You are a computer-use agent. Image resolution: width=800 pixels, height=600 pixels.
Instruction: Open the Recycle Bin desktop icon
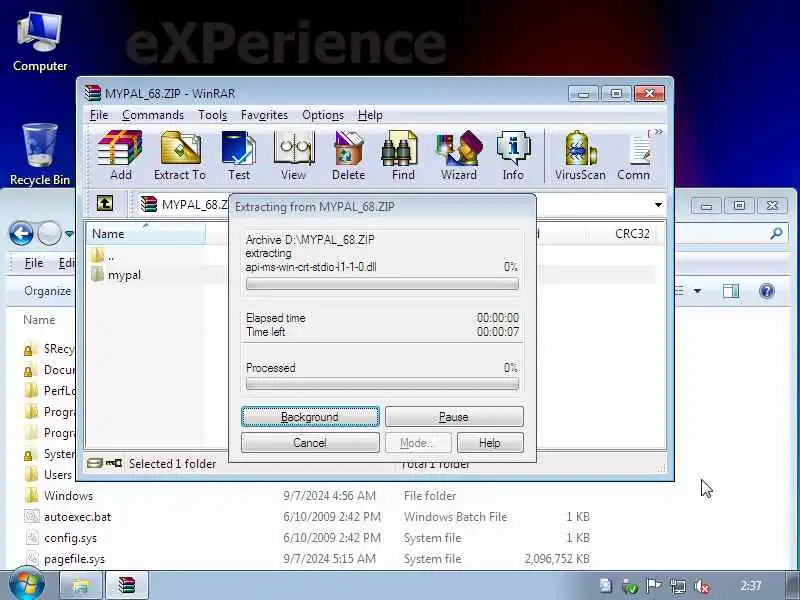pos(40,155)
